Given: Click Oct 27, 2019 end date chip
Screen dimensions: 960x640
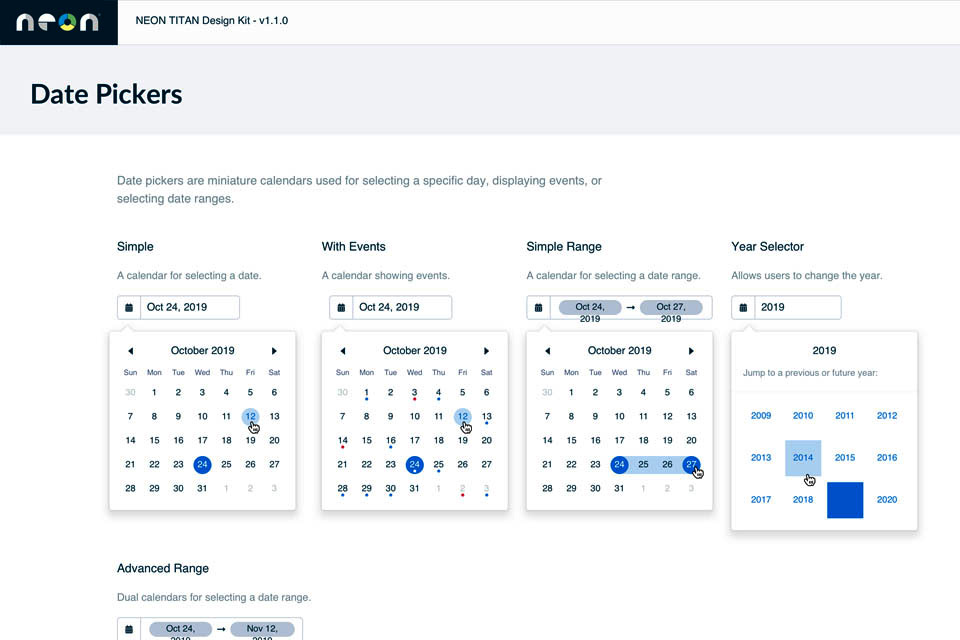Looking at the screenshot, I should [671, 308].
